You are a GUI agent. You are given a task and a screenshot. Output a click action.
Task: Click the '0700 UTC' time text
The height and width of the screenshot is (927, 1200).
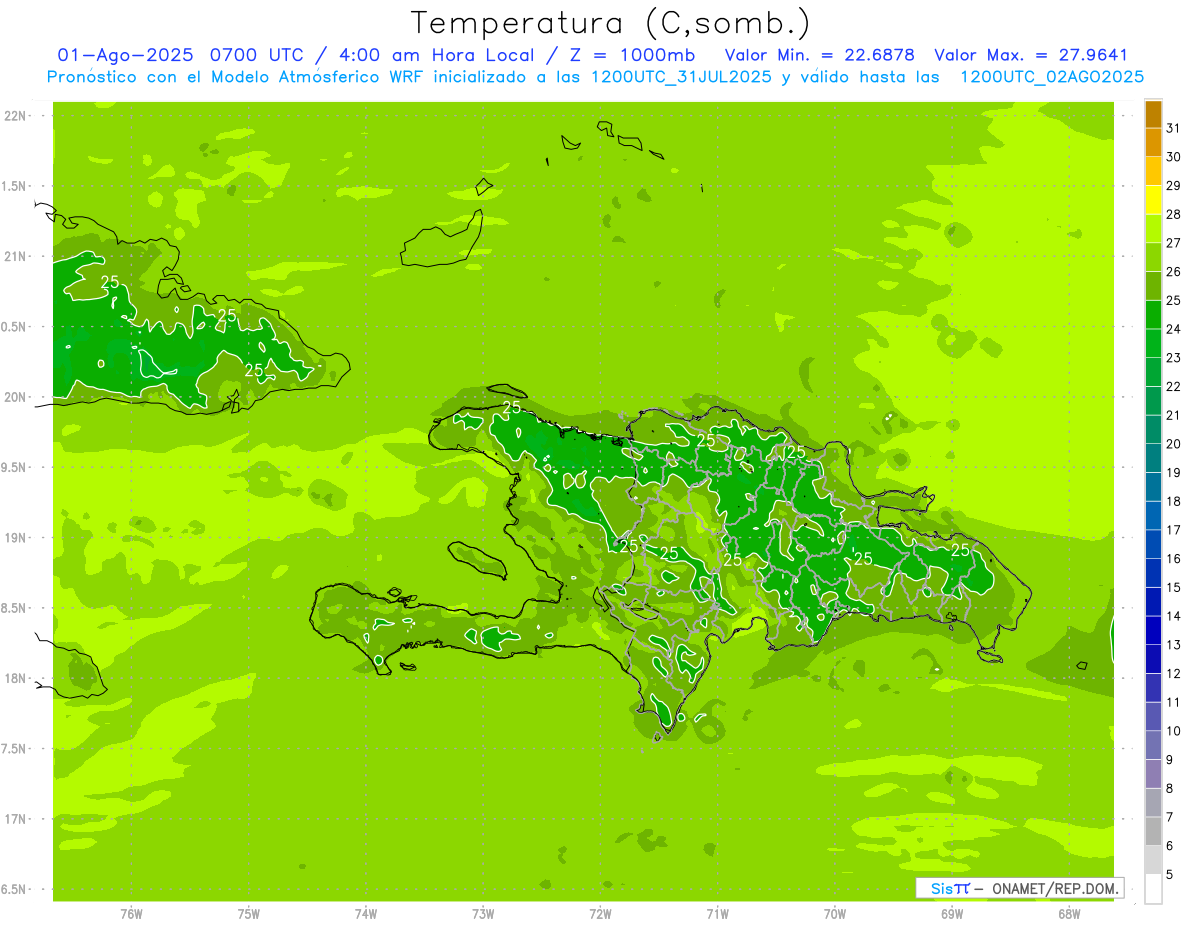[261, 55]
